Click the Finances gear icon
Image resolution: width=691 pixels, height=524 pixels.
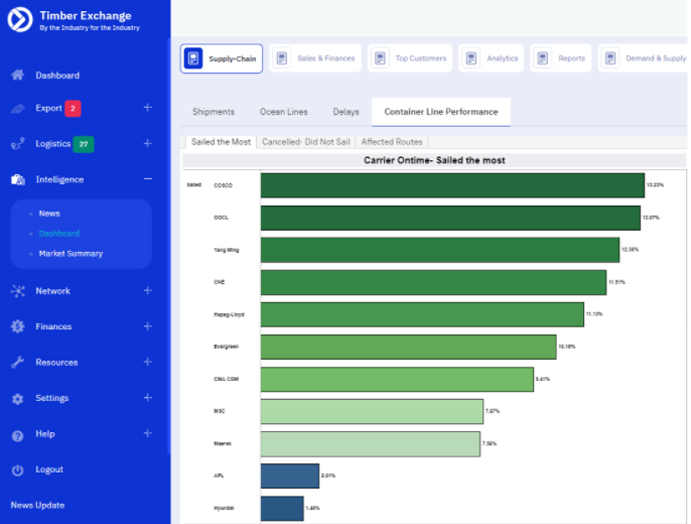coord(18,327)
